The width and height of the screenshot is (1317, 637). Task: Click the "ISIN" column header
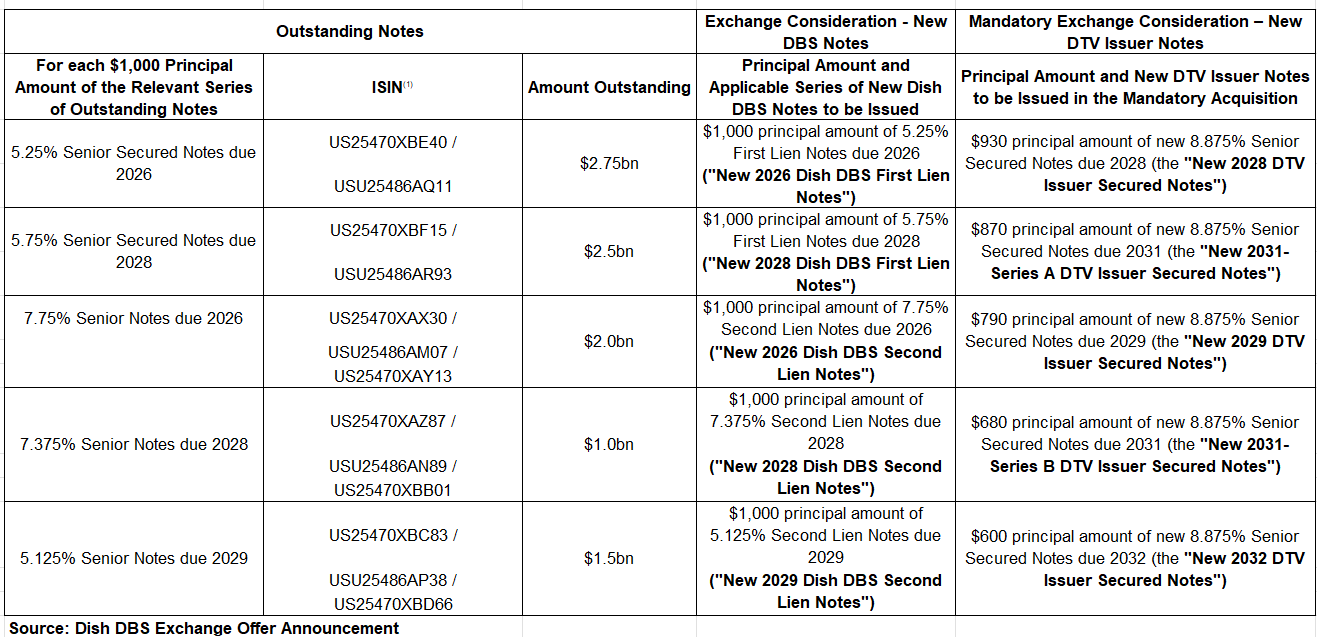click(393, 87)
